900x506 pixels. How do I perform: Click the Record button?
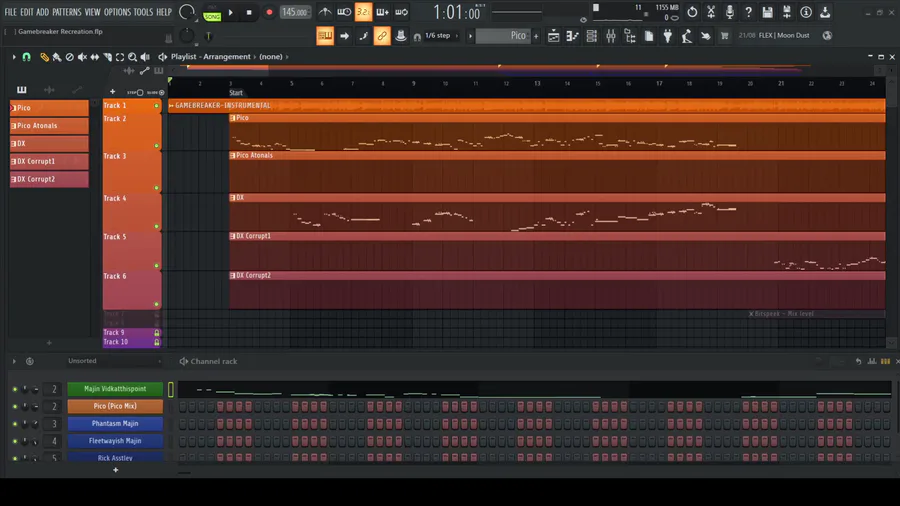click(269, 12)
